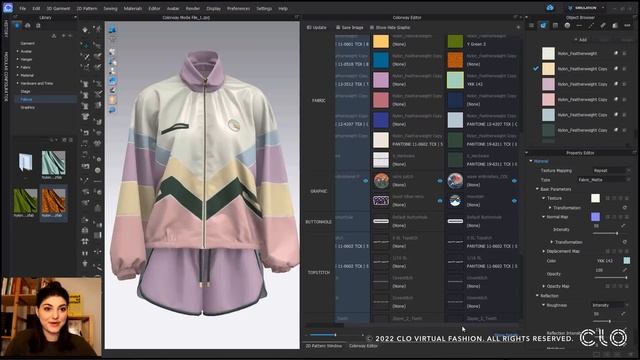The height and width of the screenshot is (360, 640).
Task: Click the yellow fabric swatch in Colorway Editor
Action: point(381,41)
